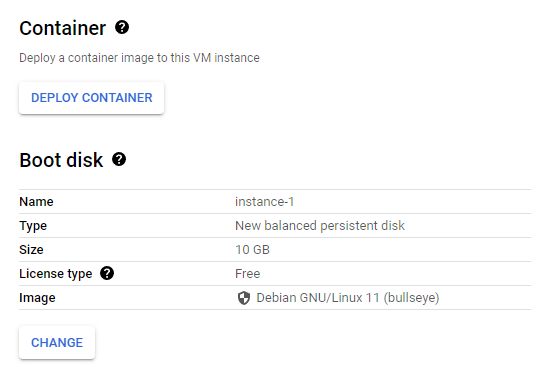Click the CHANGE boot disk button
The width and height of the screenshot is (550, 382).
[x=57, y=342]
